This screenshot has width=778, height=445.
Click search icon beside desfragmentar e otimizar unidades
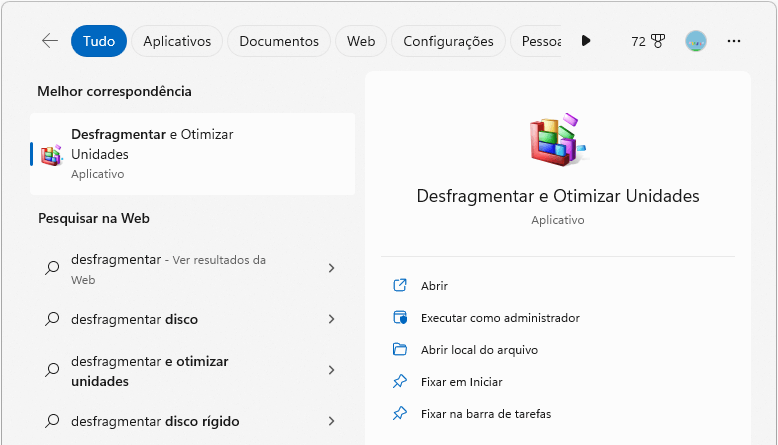[x=52, y=370]
